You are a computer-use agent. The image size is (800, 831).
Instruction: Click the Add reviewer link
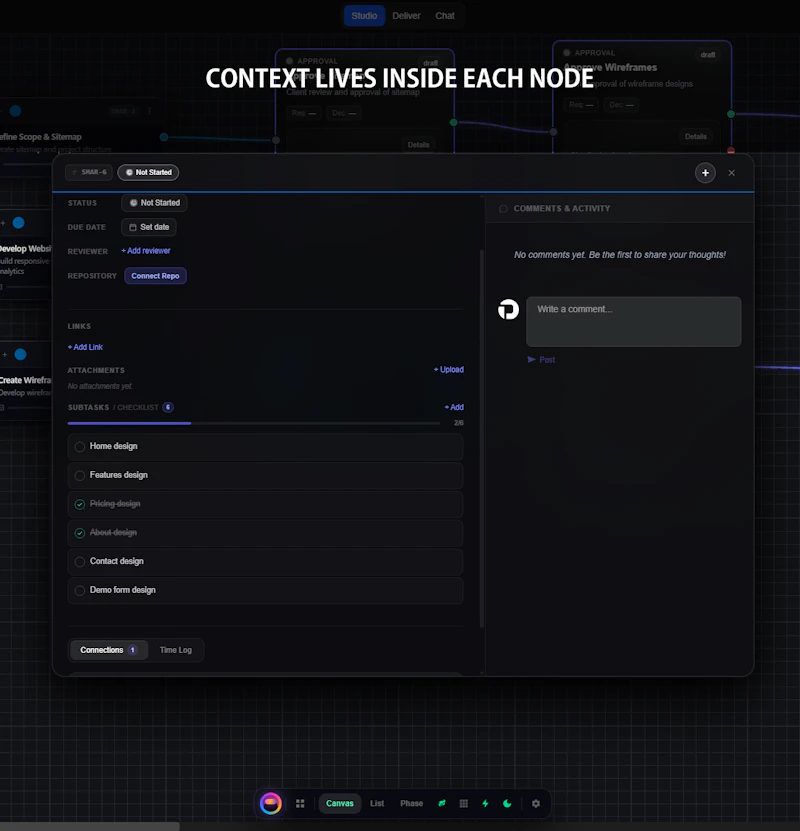coord(146,251)
